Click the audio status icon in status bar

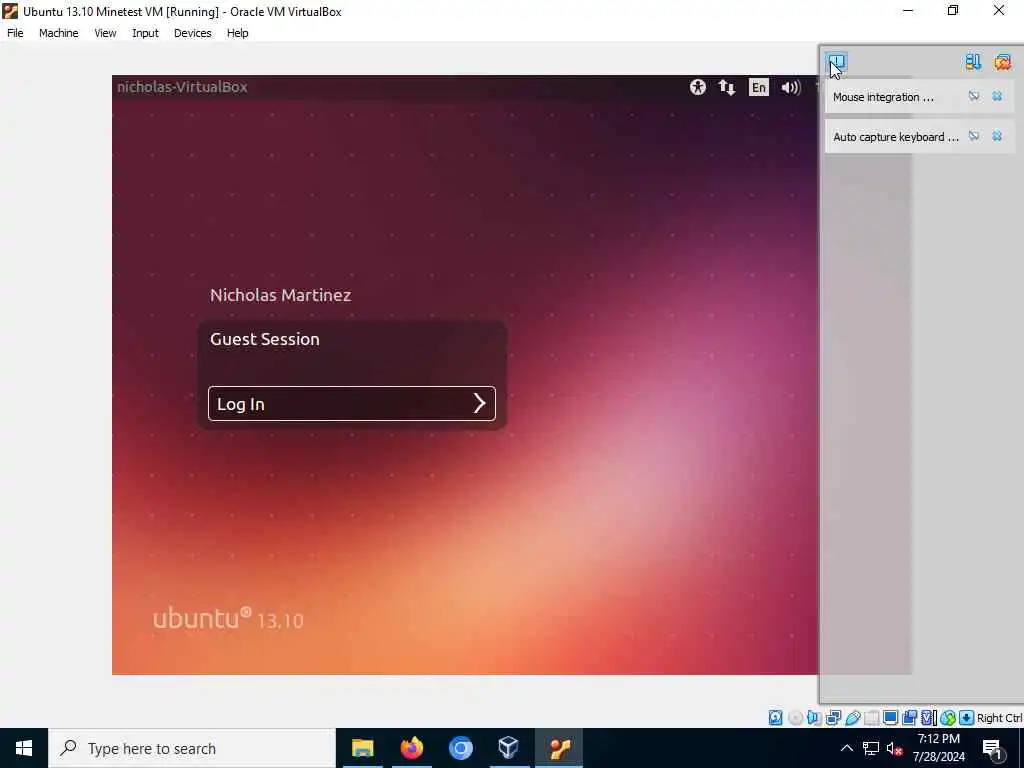click(x=814, y=718)
